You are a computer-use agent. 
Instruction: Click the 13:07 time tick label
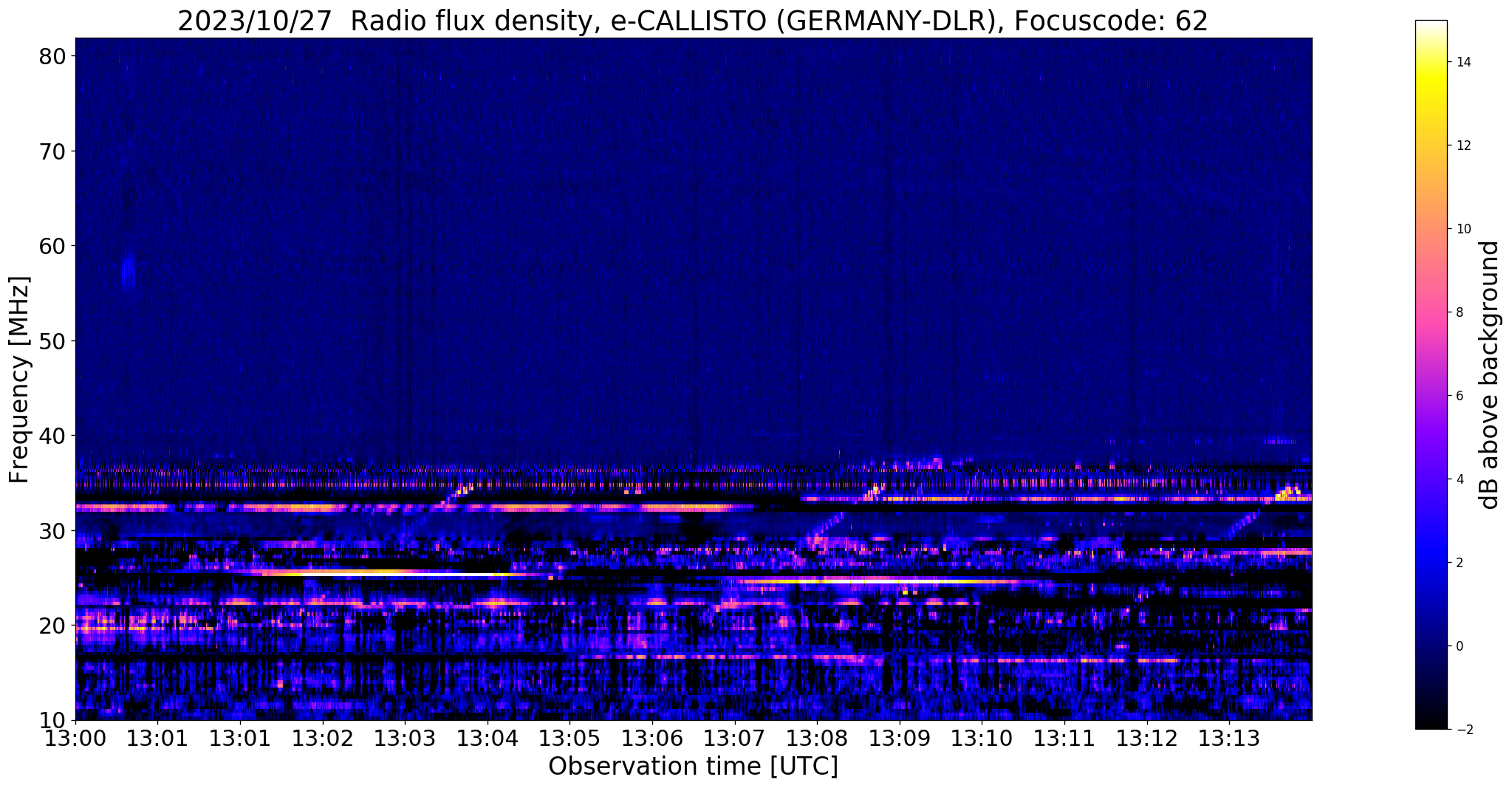(735, 739)
